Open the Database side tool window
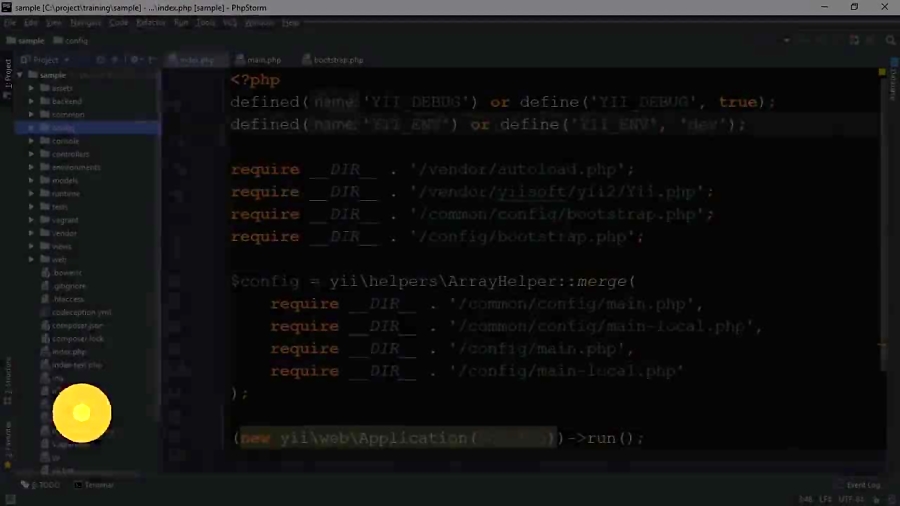Image resolution: width=900 pixels, height=506 pixels. [894, 80]
